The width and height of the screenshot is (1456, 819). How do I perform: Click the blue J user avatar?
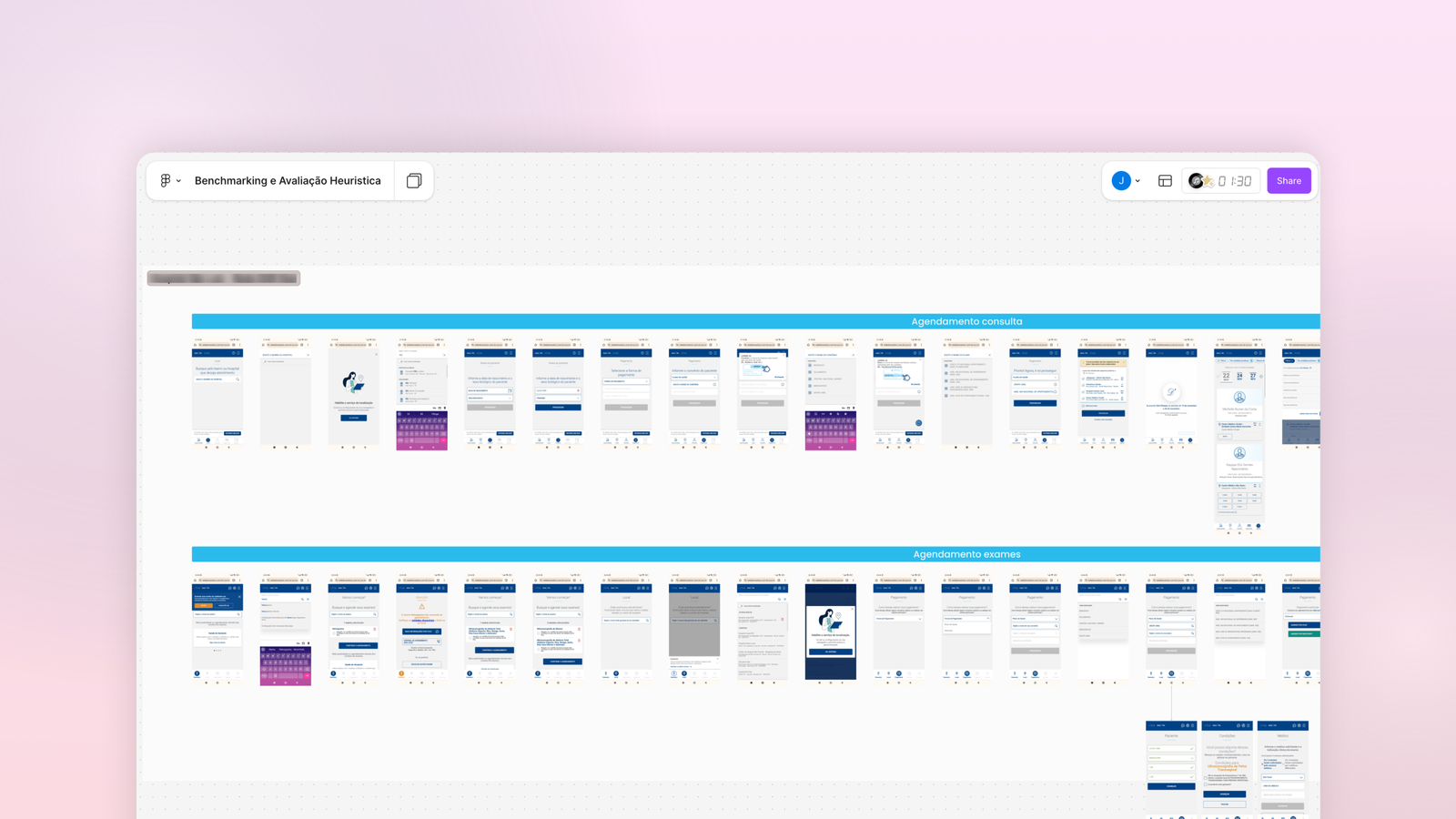(1121, 181)
